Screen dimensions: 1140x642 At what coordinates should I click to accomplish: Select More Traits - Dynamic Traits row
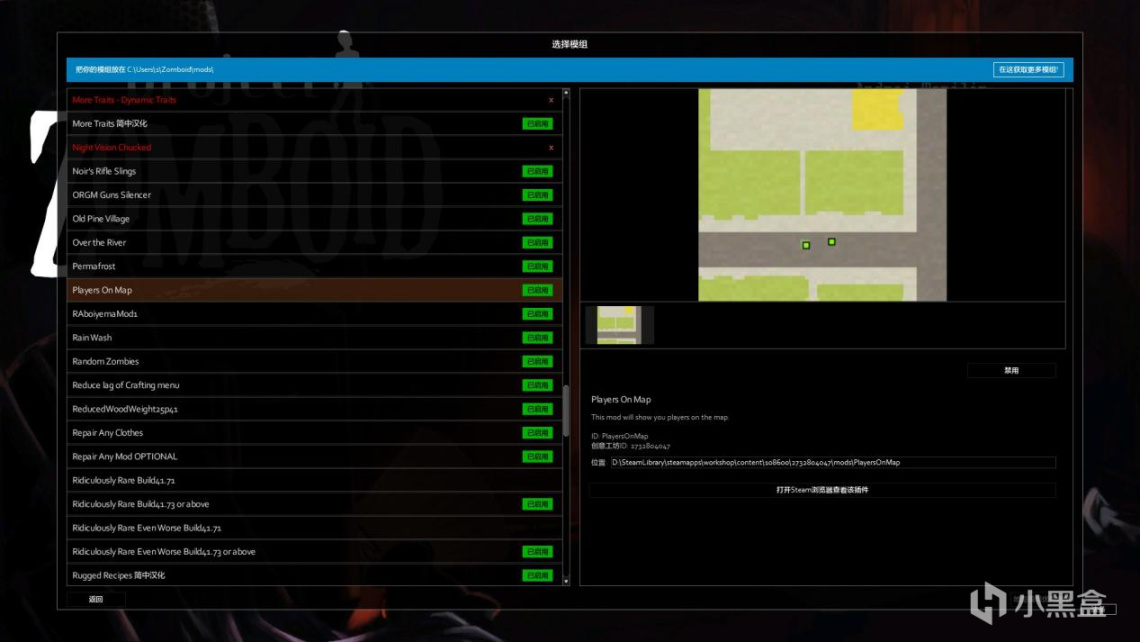click(x=314, y=100)
